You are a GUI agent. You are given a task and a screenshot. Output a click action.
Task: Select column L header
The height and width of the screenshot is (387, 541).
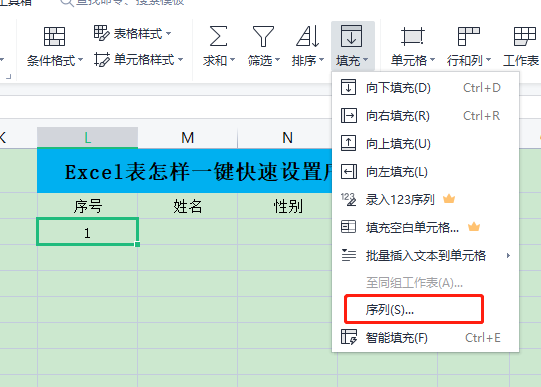coord(87,138)
